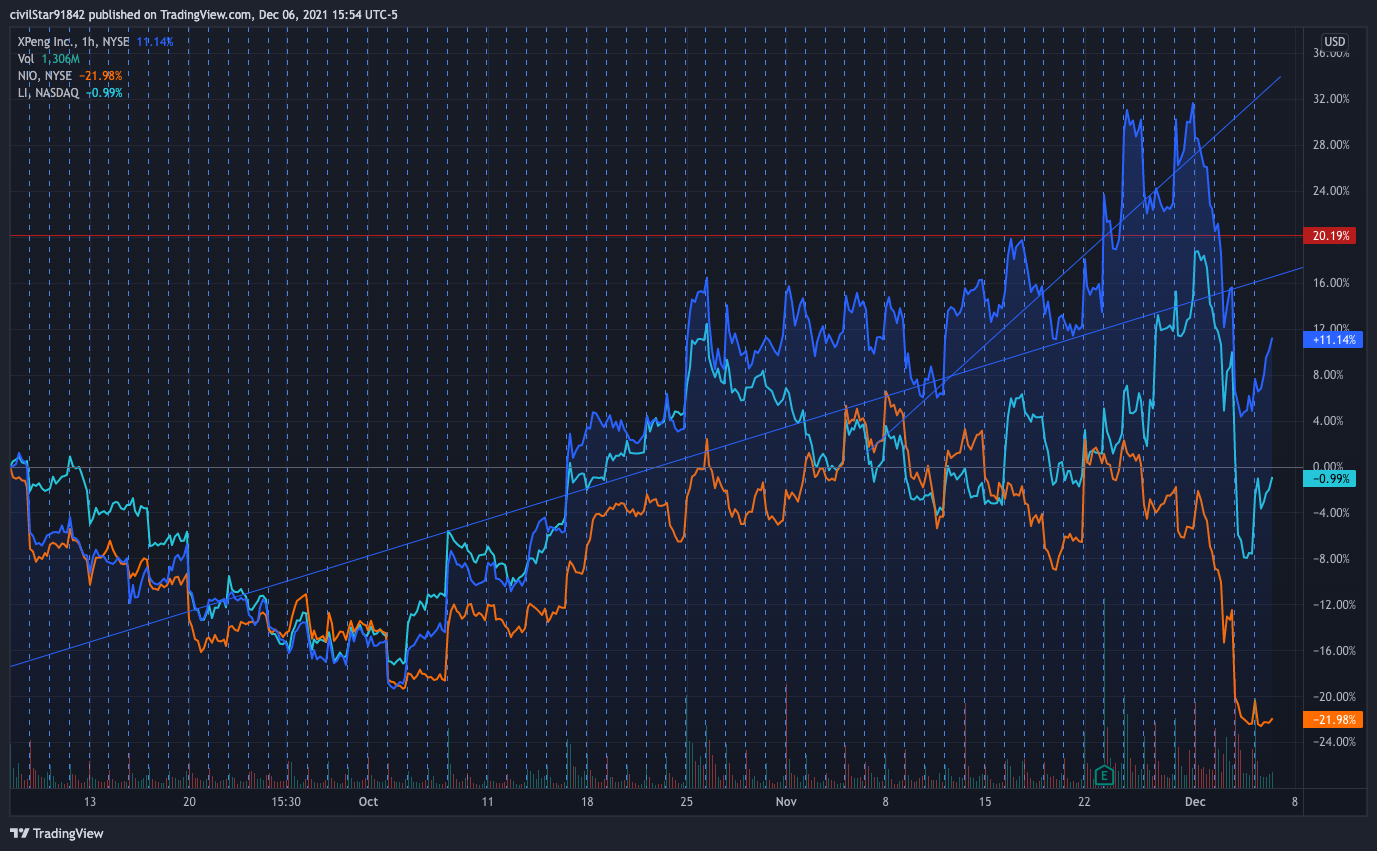
Task: Click the 15:30 label on time axis
Action: [287, 802]
